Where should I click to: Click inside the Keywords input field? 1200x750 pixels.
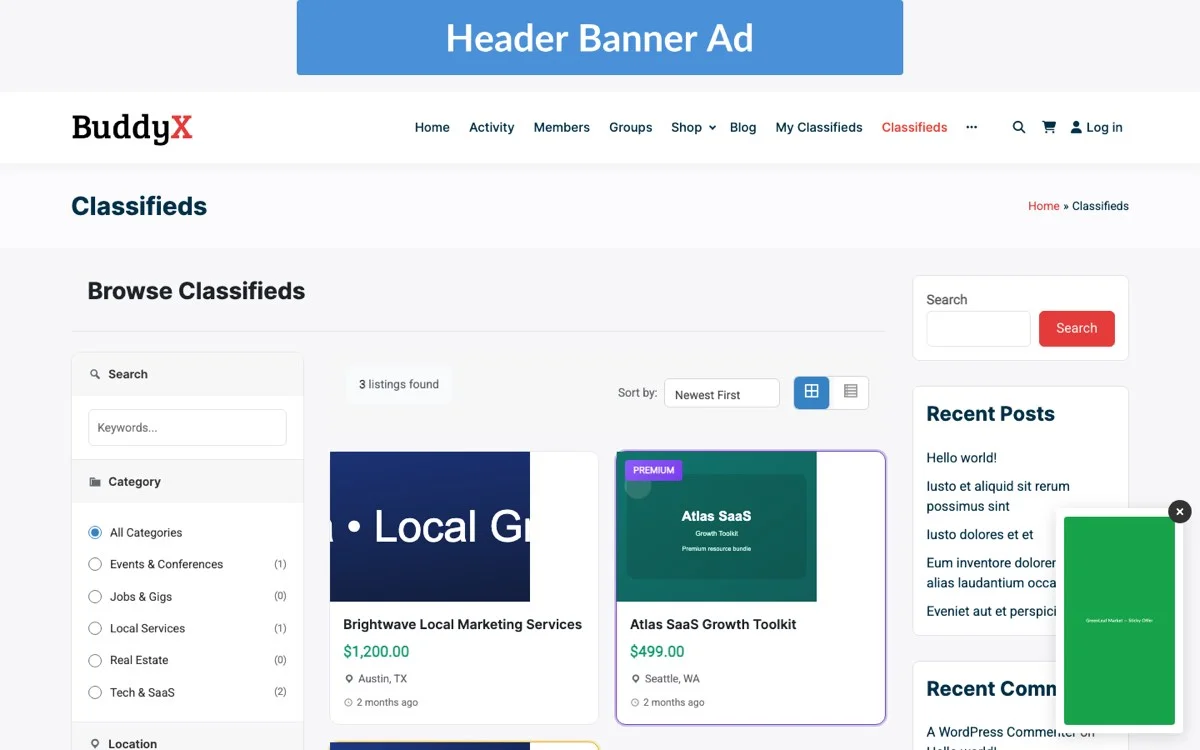pos(186,427)
